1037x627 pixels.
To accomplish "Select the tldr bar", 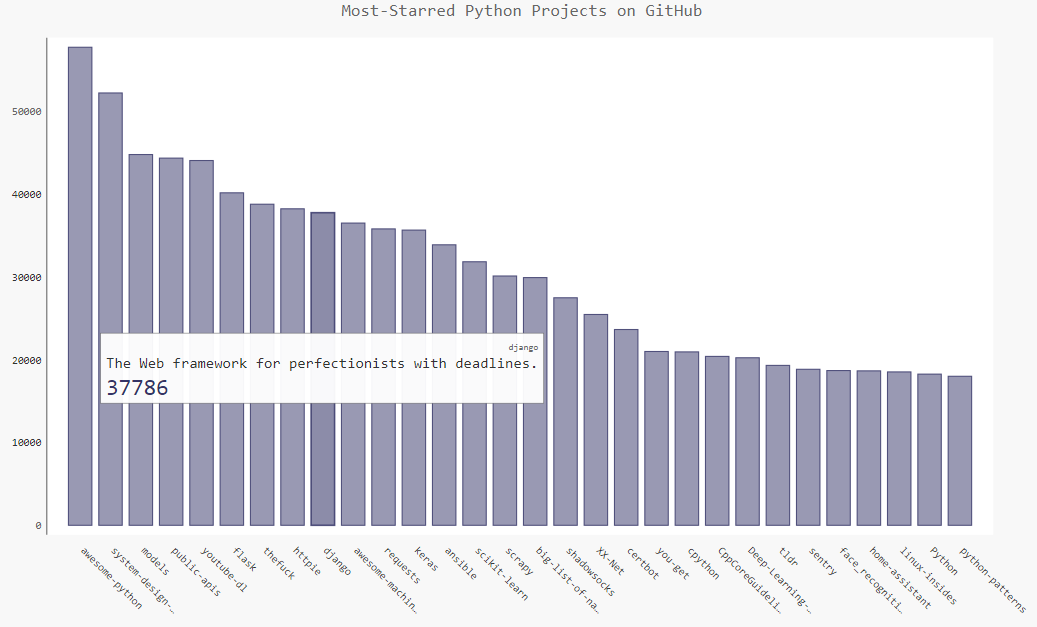I will tap(778, 445).
